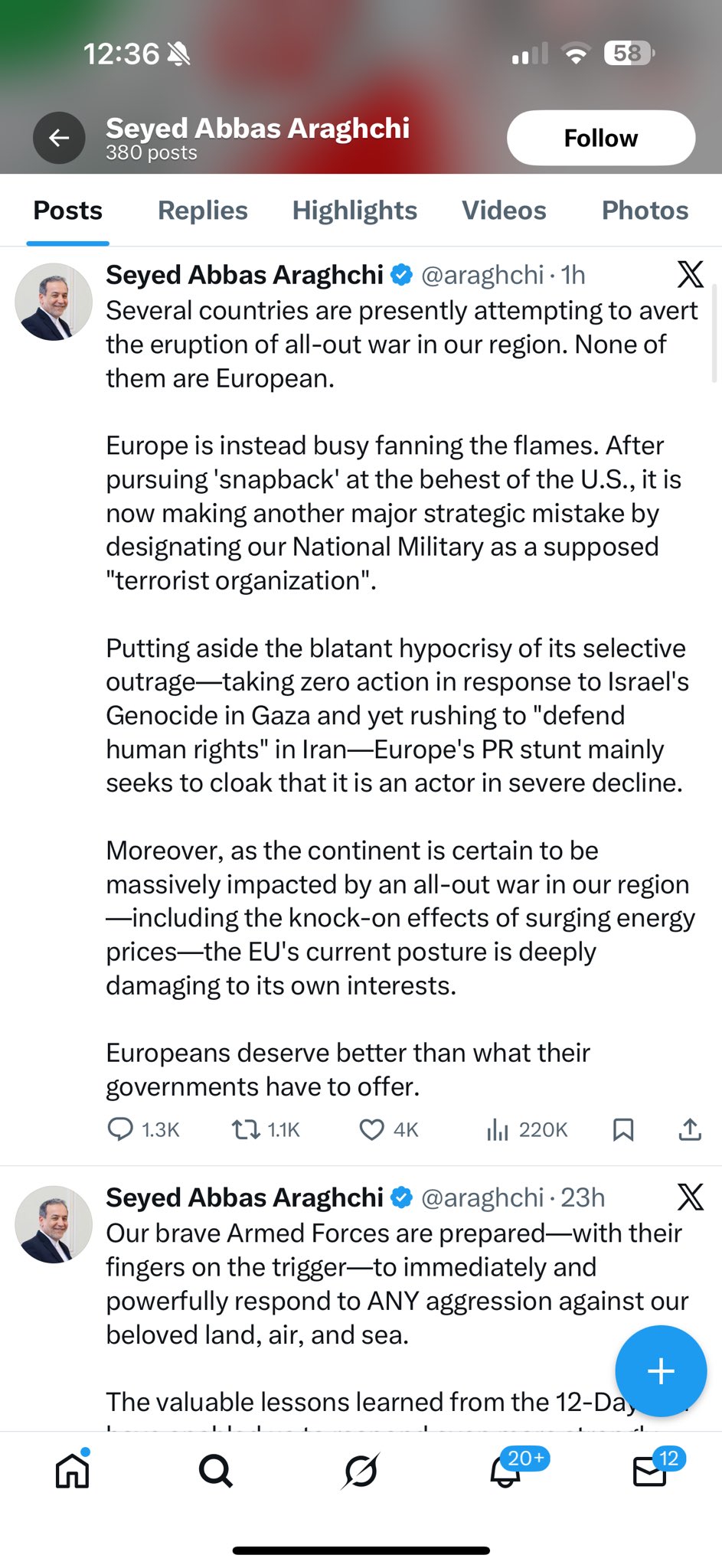Select the Videos tab

504,211
